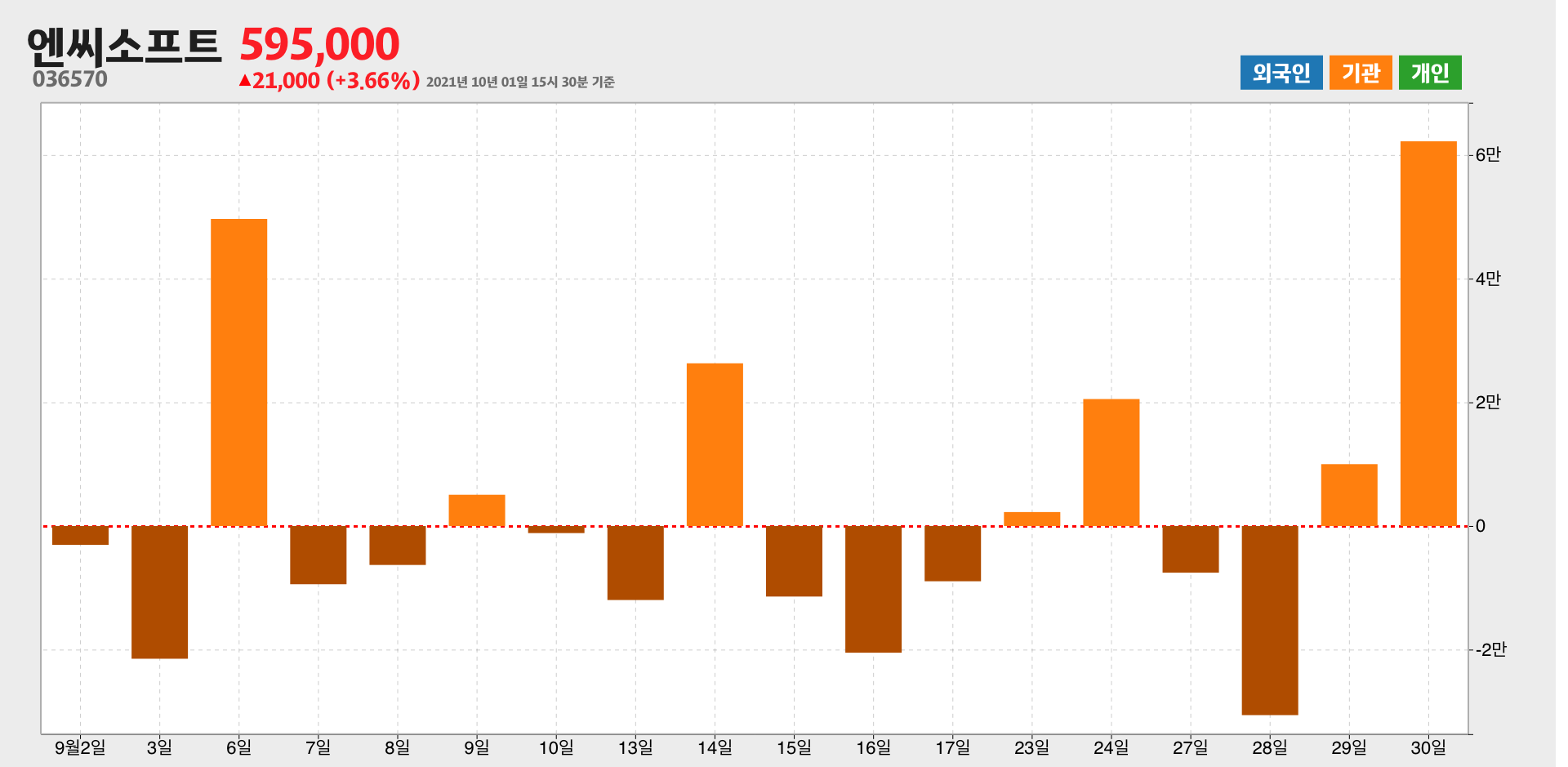This screenshot has width=1568, height=767.
Task: Click the y-axis label 2만
Action: click(1488, 402)
